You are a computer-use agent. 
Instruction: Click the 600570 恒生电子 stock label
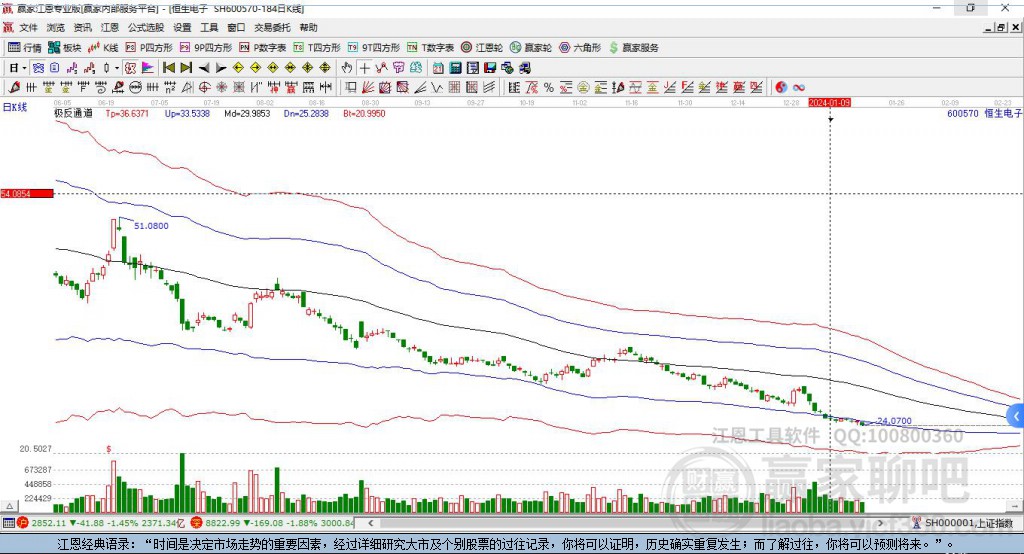pyautogui.click(x=984, y=113)
